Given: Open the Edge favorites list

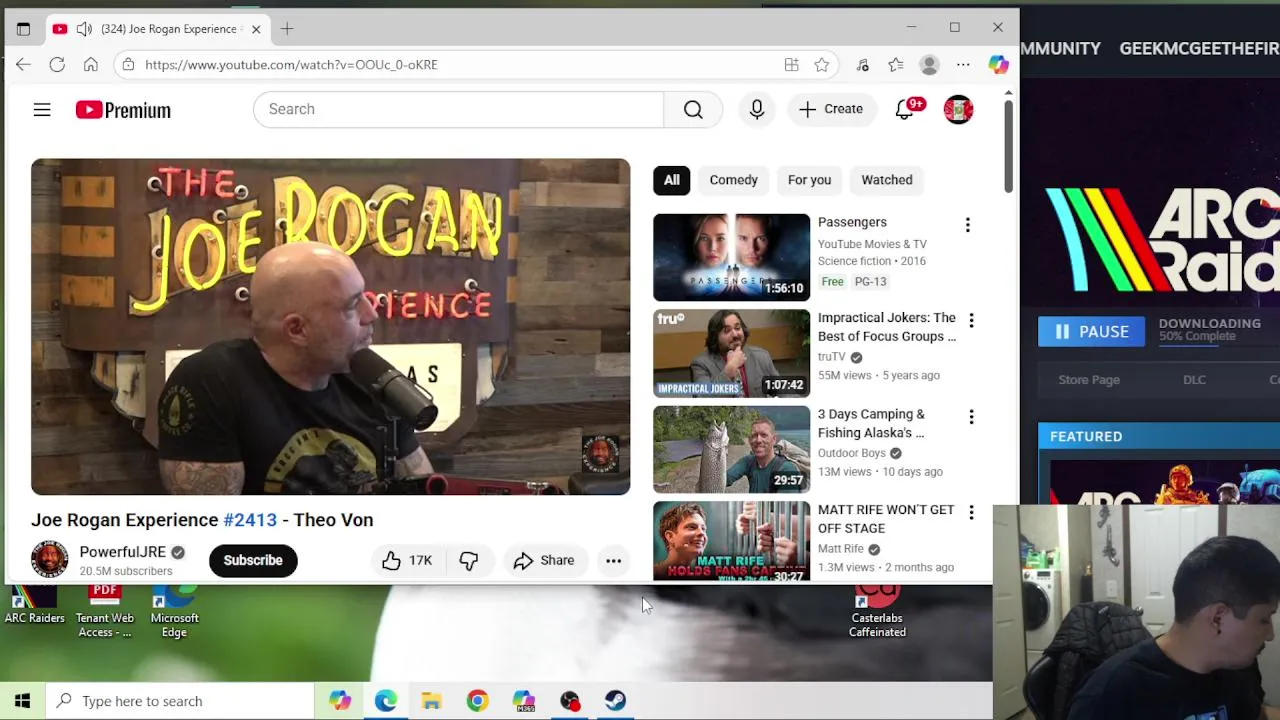Looking at the screenshot, I should [x=896, y=65].
